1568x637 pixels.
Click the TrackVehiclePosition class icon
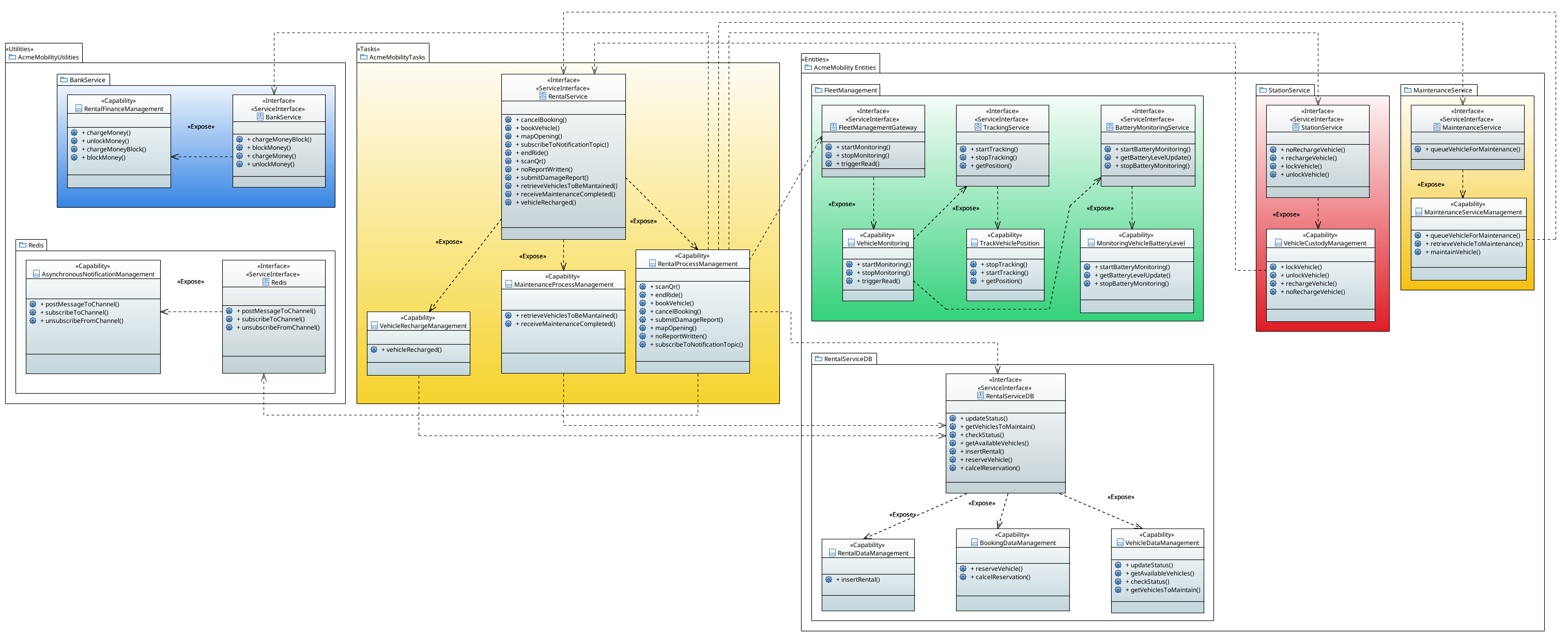click(x=974, y=243)
